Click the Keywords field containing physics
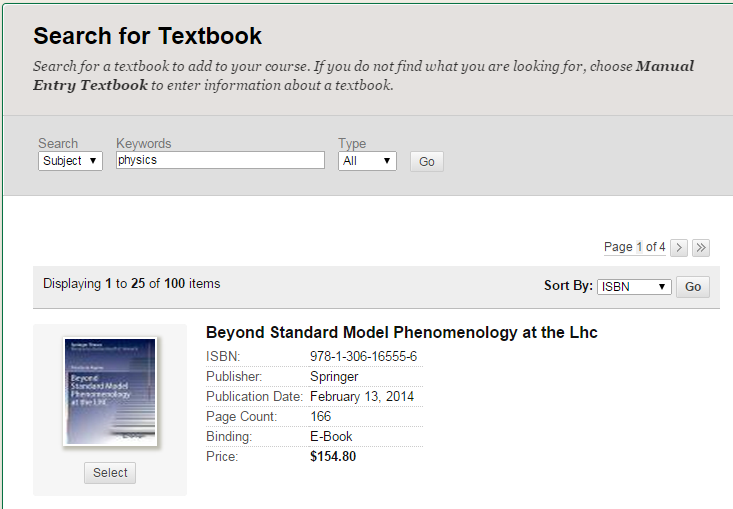 pos(220,160)
